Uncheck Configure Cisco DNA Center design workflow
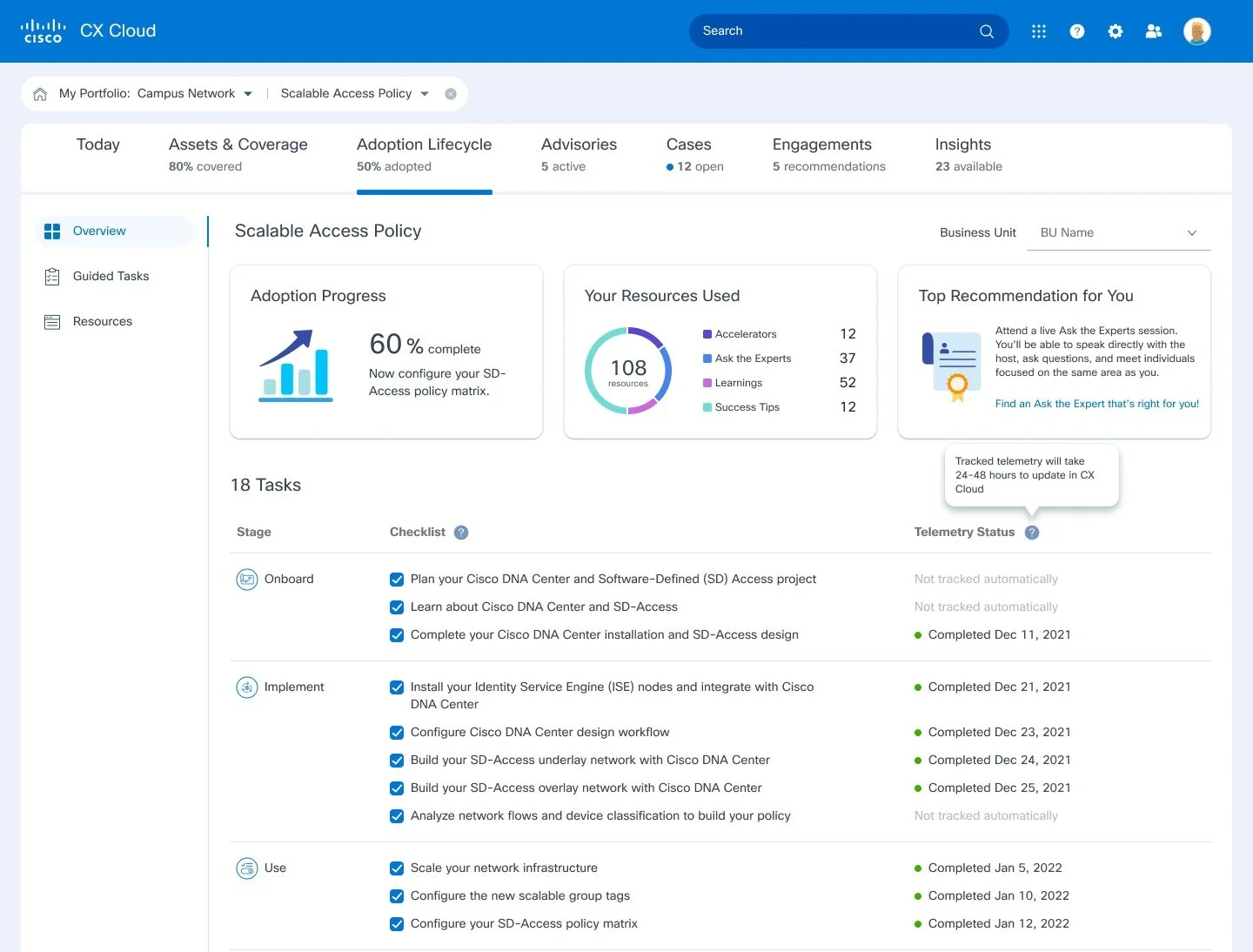Viewport: 1253px width, 952px height. [397, 733]
